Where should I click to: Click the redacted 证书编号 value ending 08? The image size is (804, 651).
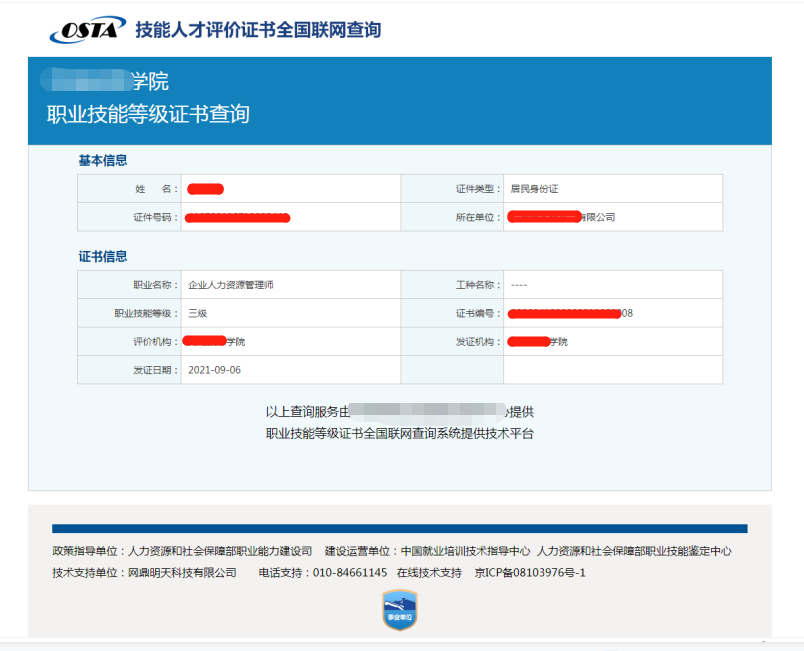tap(570, 313)
